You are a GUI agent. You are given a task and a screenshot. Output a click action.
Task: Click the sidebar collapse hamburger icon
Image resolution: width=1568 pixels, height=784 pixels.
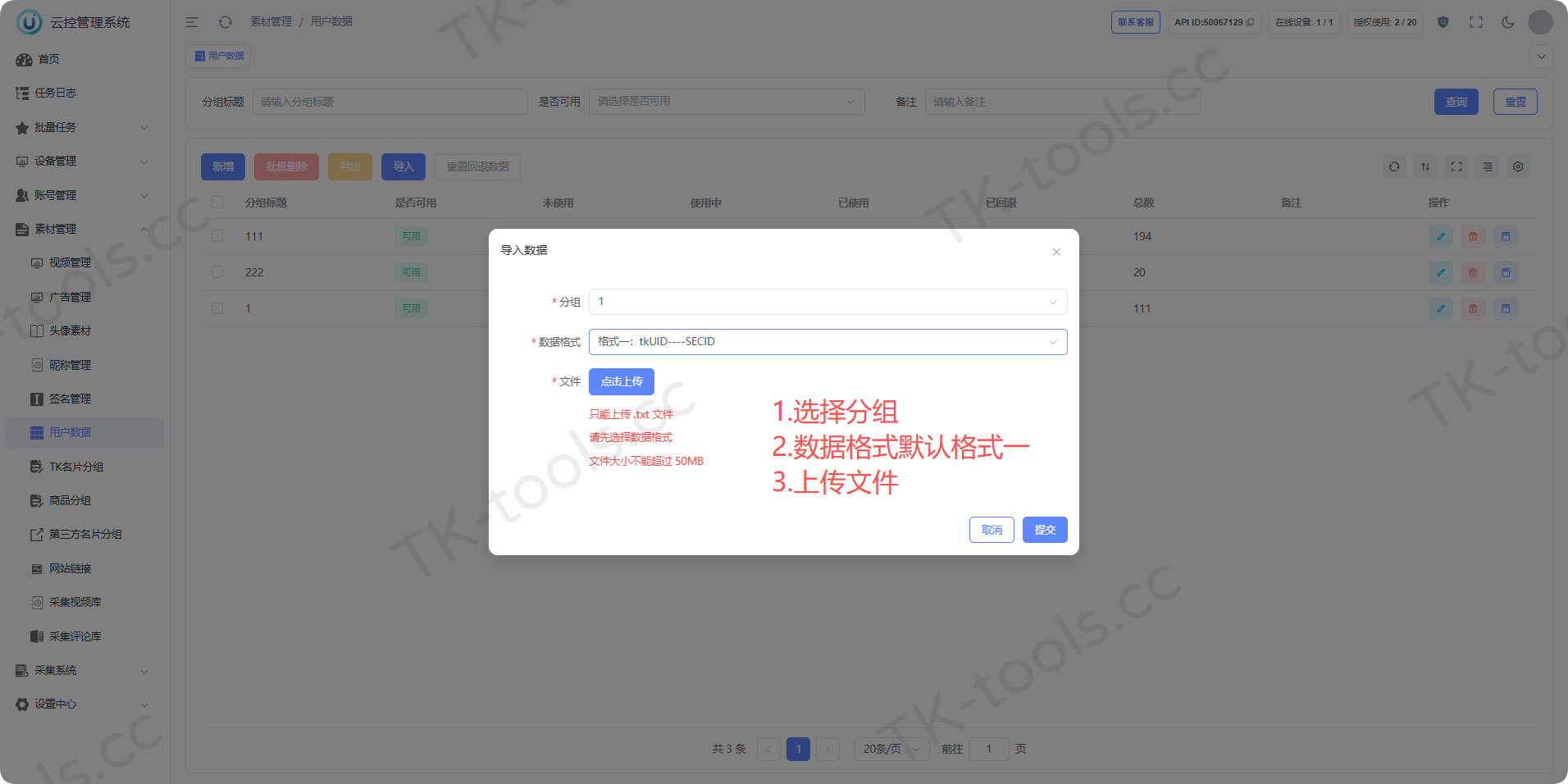(192, 22)
